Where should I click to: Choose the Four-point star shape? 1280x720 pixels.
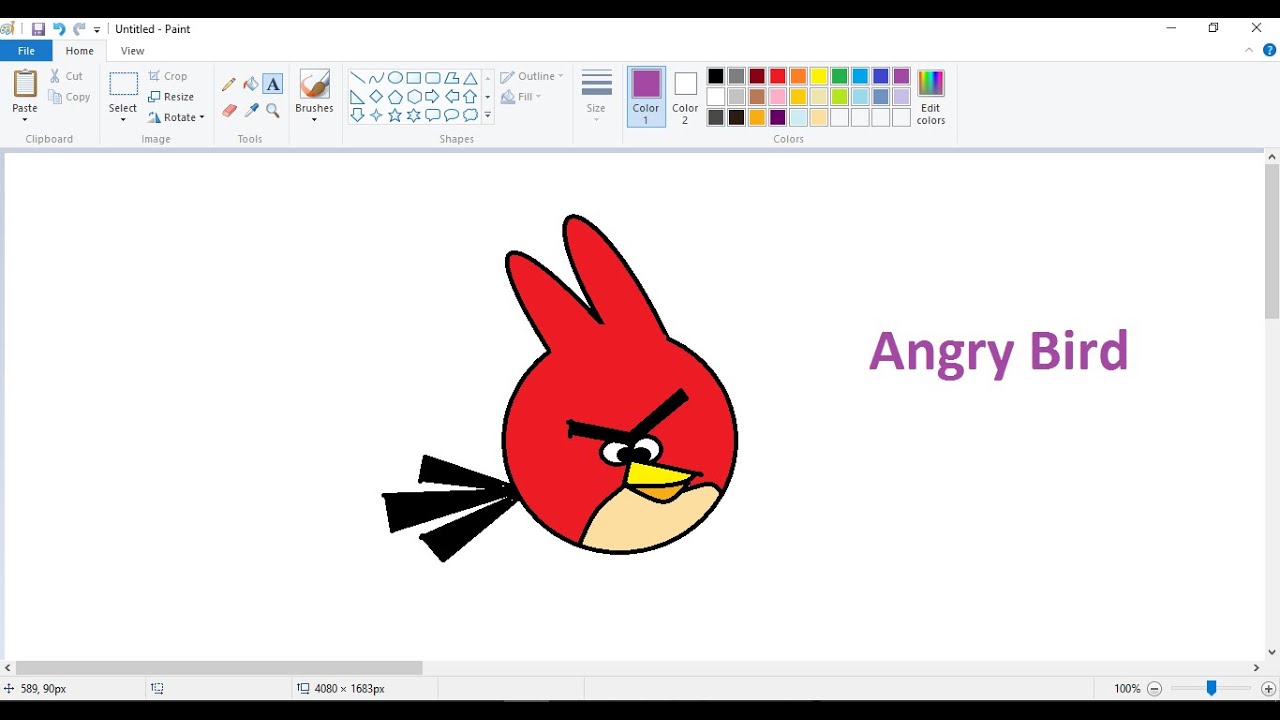click(x=376, y=115)
